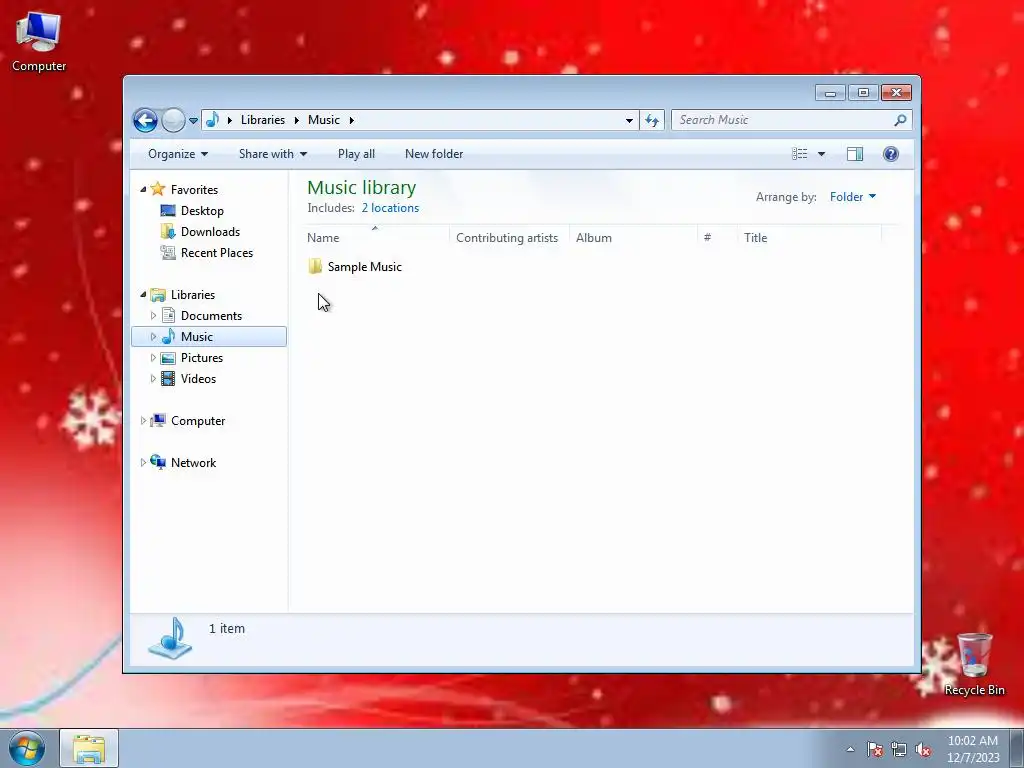
Task: Click the Libraries folder icon in sidebar
Action: pyautogui.click(x=157, y=295)
